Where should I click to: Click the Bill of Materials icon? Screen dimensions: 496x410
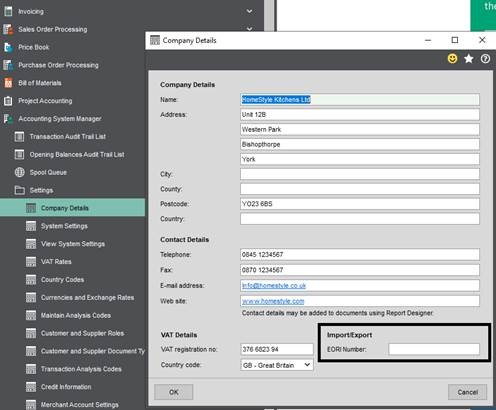pyautogui.click(x=8, y=83)
